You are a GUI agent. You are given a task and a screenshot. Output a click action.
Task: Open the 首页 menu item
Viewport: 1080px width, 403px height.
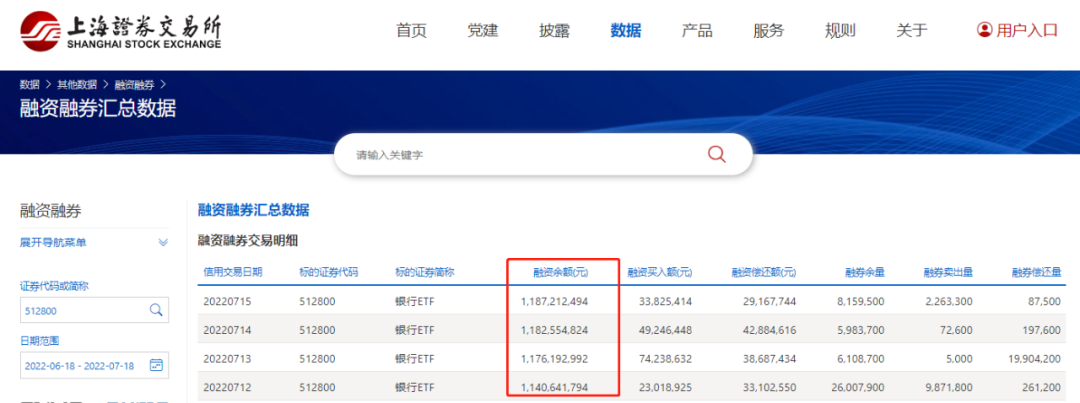pyautogui.click(x=411, y=30)
